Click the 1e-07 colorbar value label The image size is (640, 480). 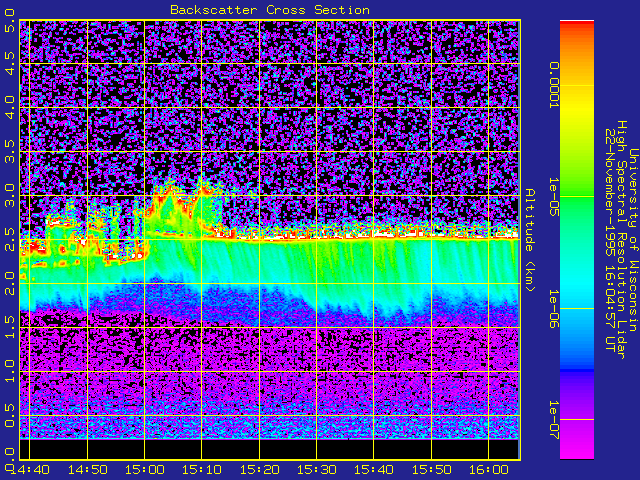tap(553, 420)
